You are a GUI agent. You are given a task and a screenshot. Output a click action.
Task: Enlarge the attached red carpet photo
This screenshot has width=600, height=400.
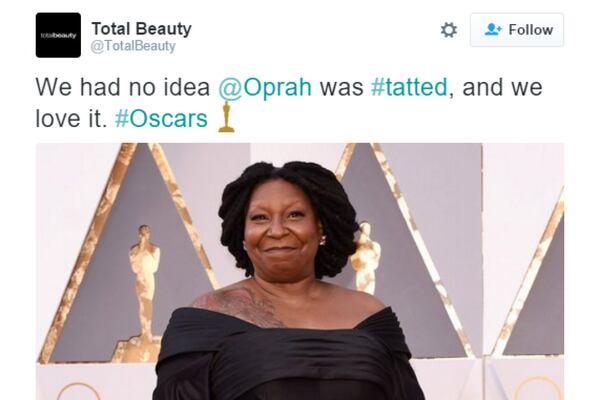[300, 270]
